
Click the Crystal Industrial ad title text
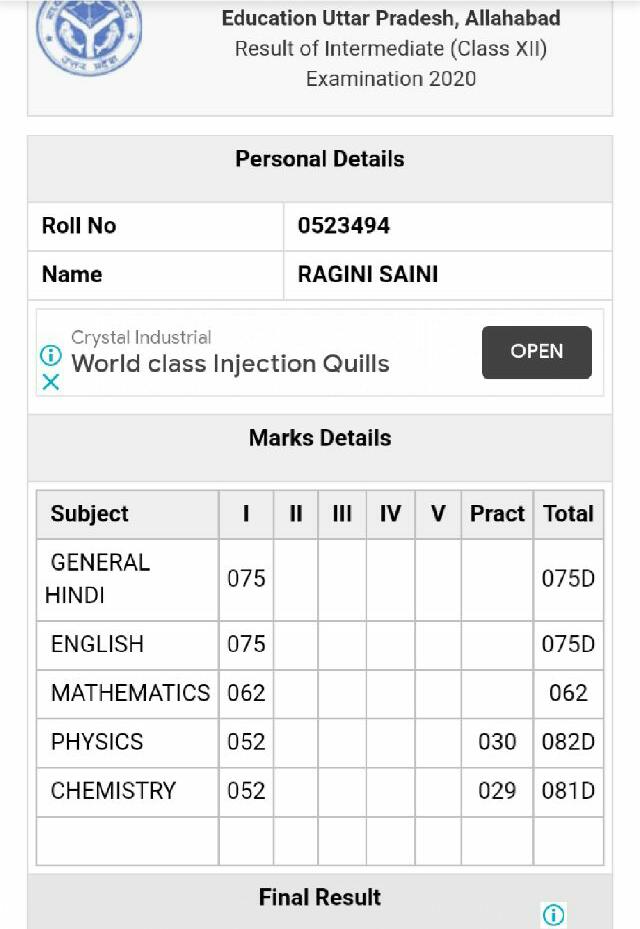tap(141, 337)
